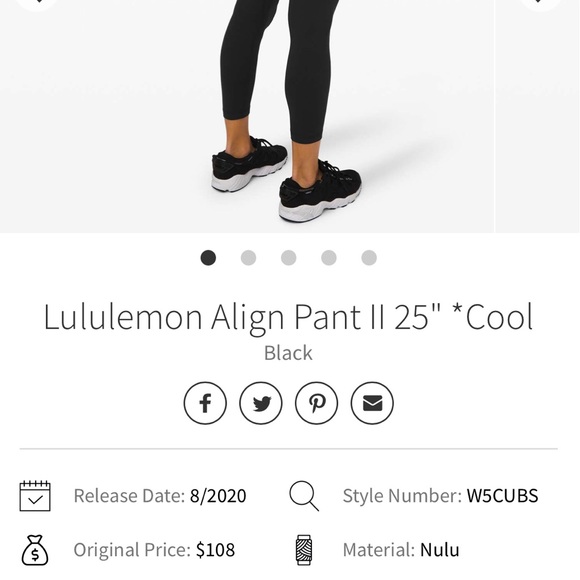Click the Black color label
Viewport: 580px width, 580px height.
(288, 353)
